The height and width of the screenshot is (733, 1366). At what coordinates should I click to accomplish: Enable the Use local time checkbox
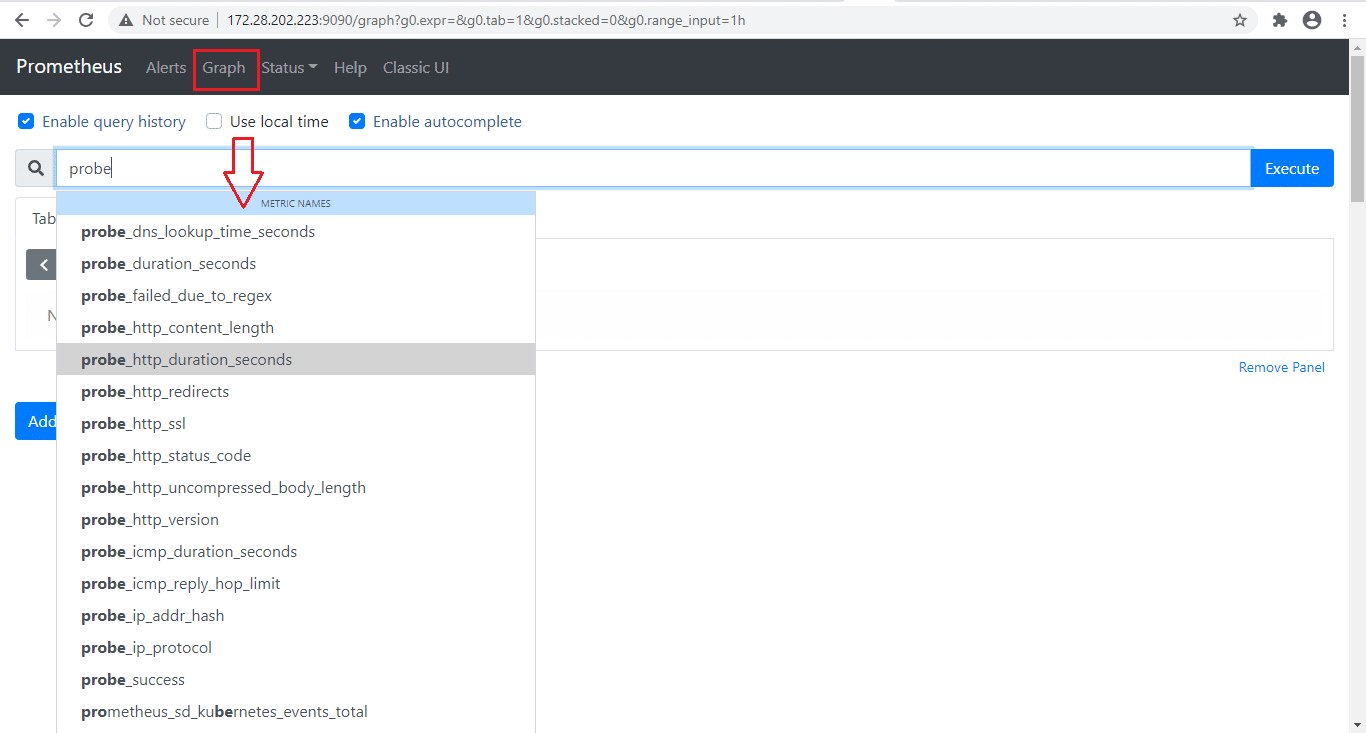tap(213, 121)
